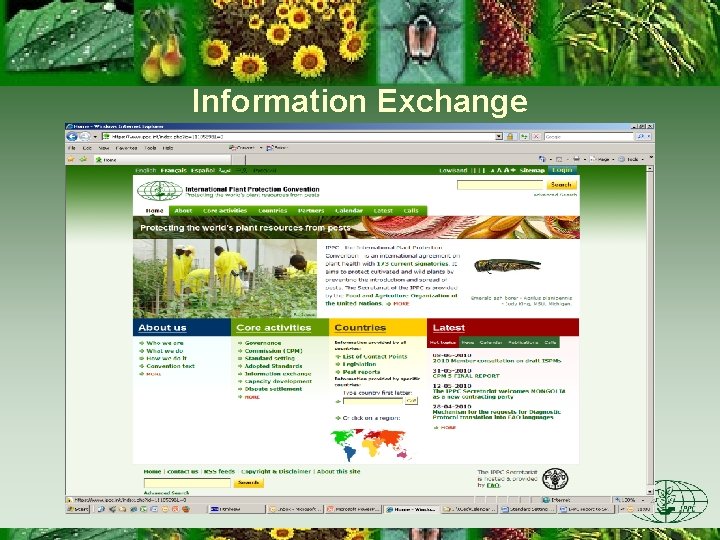The width and height of the screenshot is (720, 540).
Task: Open the Help menu
Action: [168, 148]
